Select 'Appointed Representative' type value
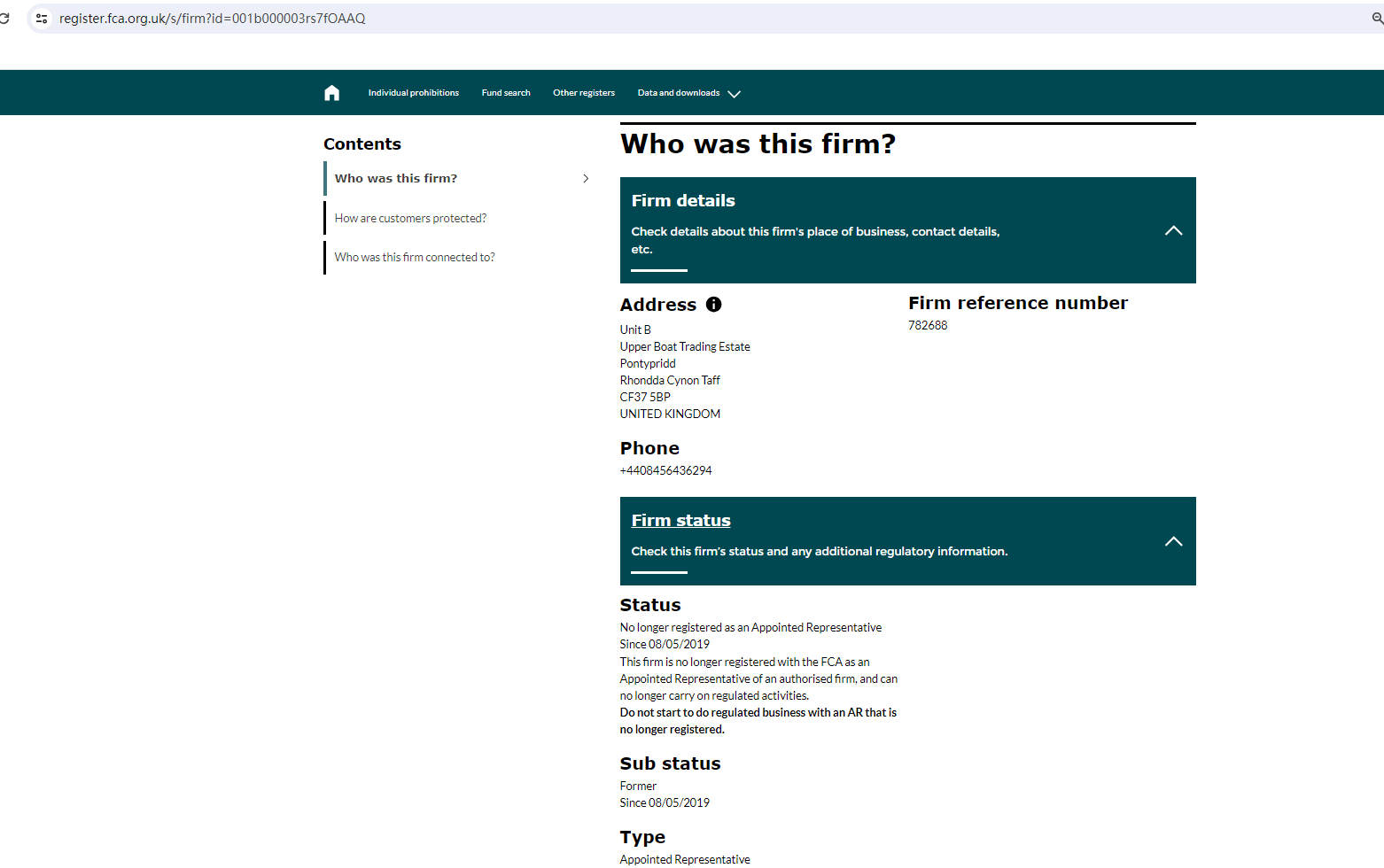Screen dimensions: 1384x868 pos(685,859)
